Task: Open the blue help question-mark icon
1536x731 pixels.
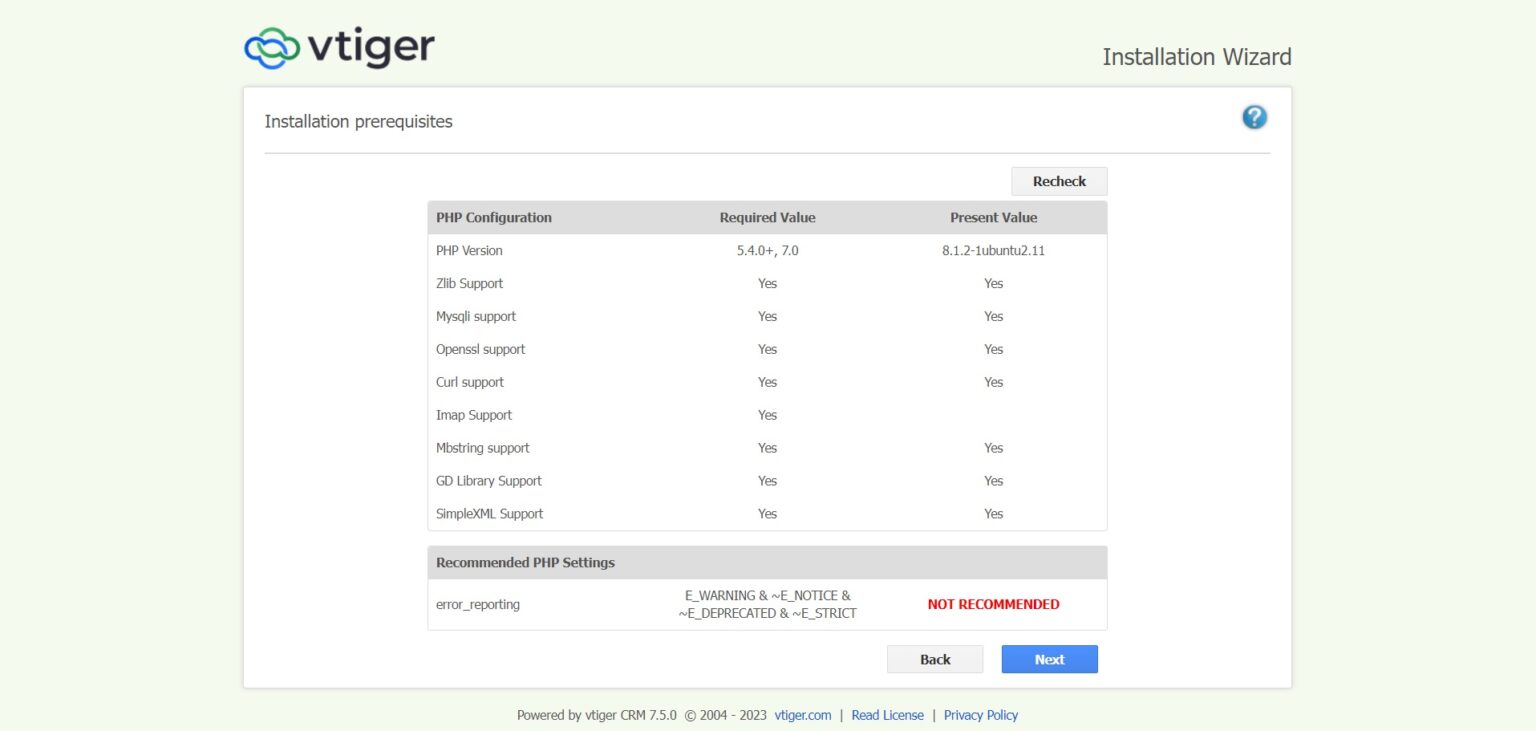Action: coord(1254,117)
